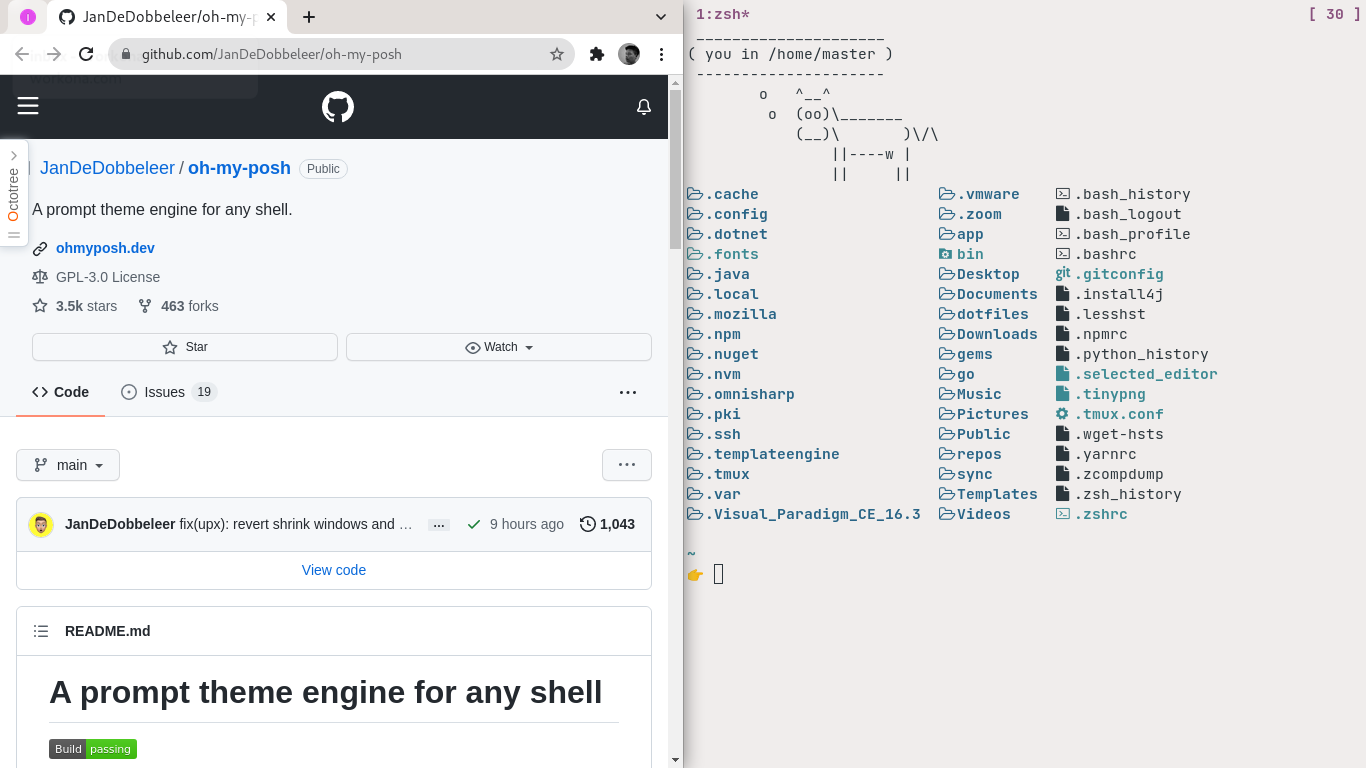Visit ohmyposh.dev website link

(x=105, y=248)
